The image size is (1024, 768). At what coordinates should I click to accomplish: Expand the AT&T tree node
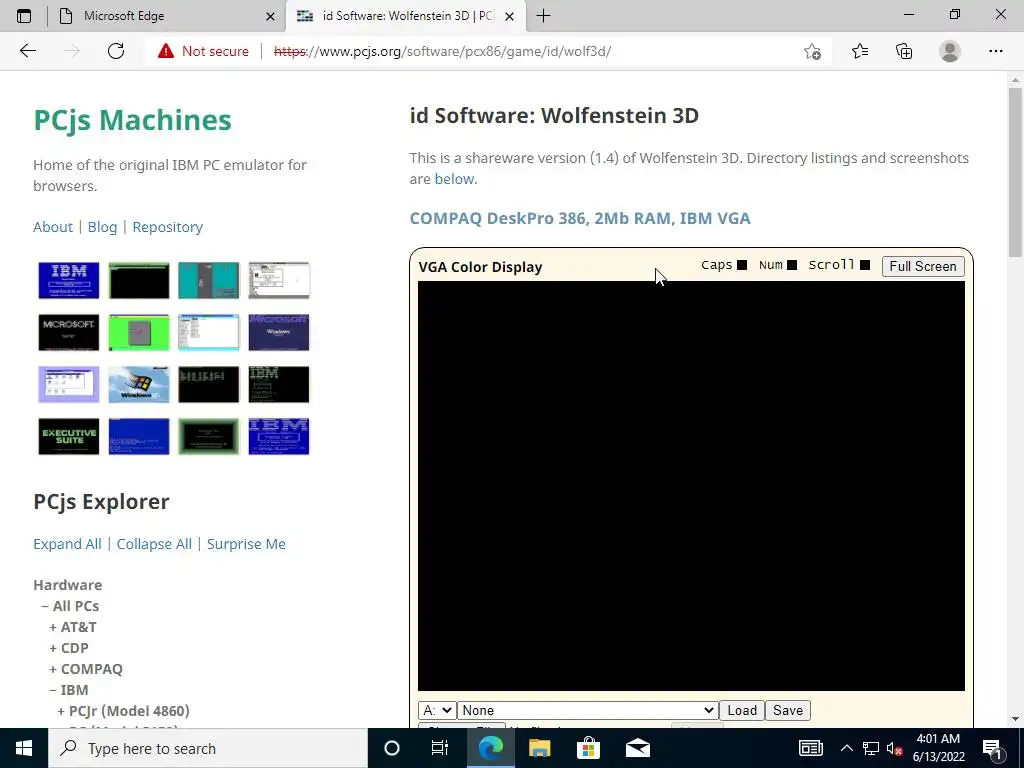coord(53,627)
